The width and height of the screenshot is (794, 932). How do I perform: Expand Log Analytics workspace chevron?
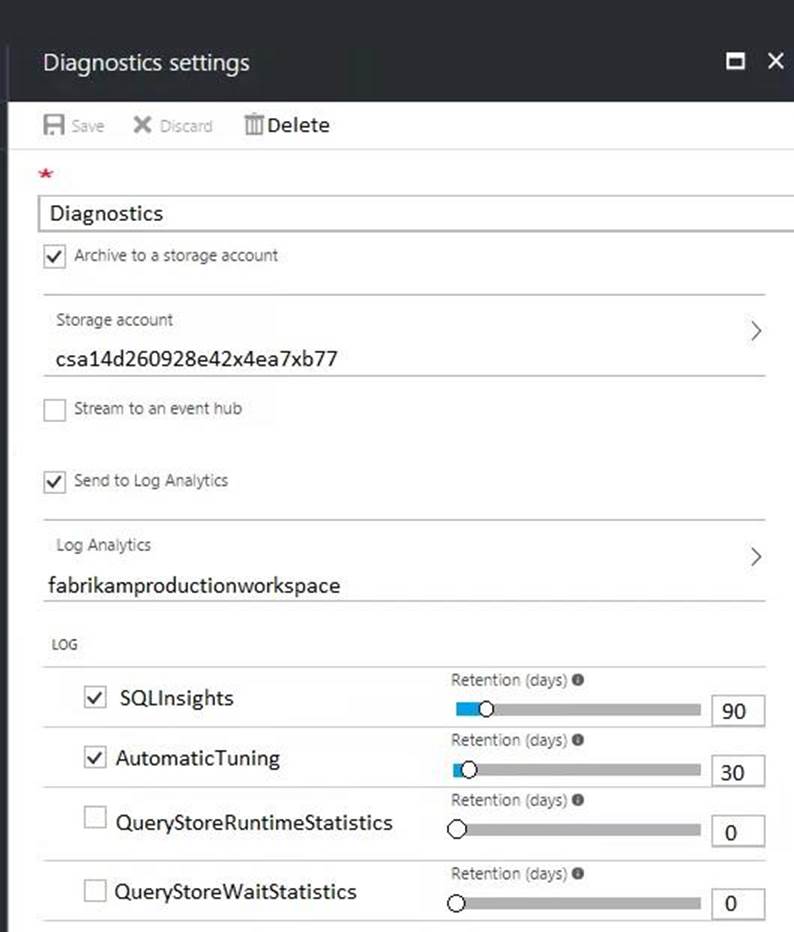coord(756,557)
